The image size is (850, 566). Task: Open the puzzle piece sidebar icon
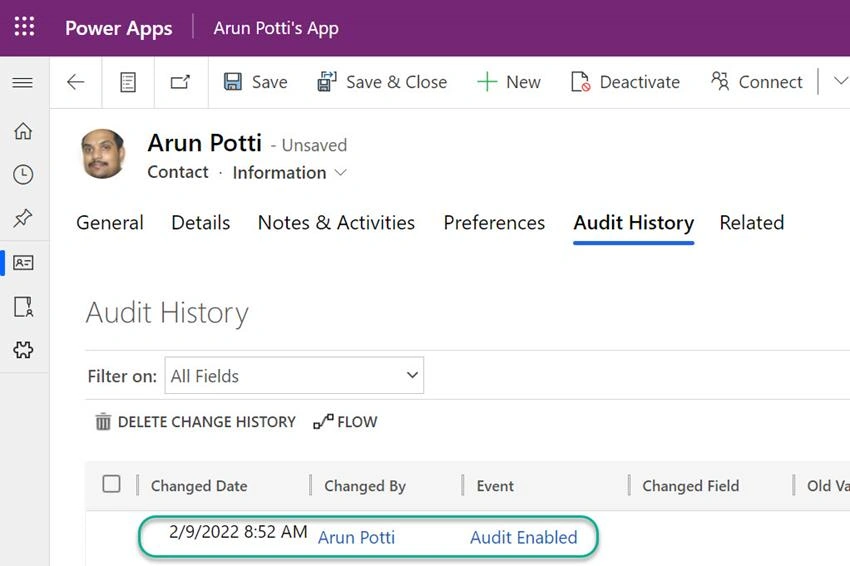[23, 350]
